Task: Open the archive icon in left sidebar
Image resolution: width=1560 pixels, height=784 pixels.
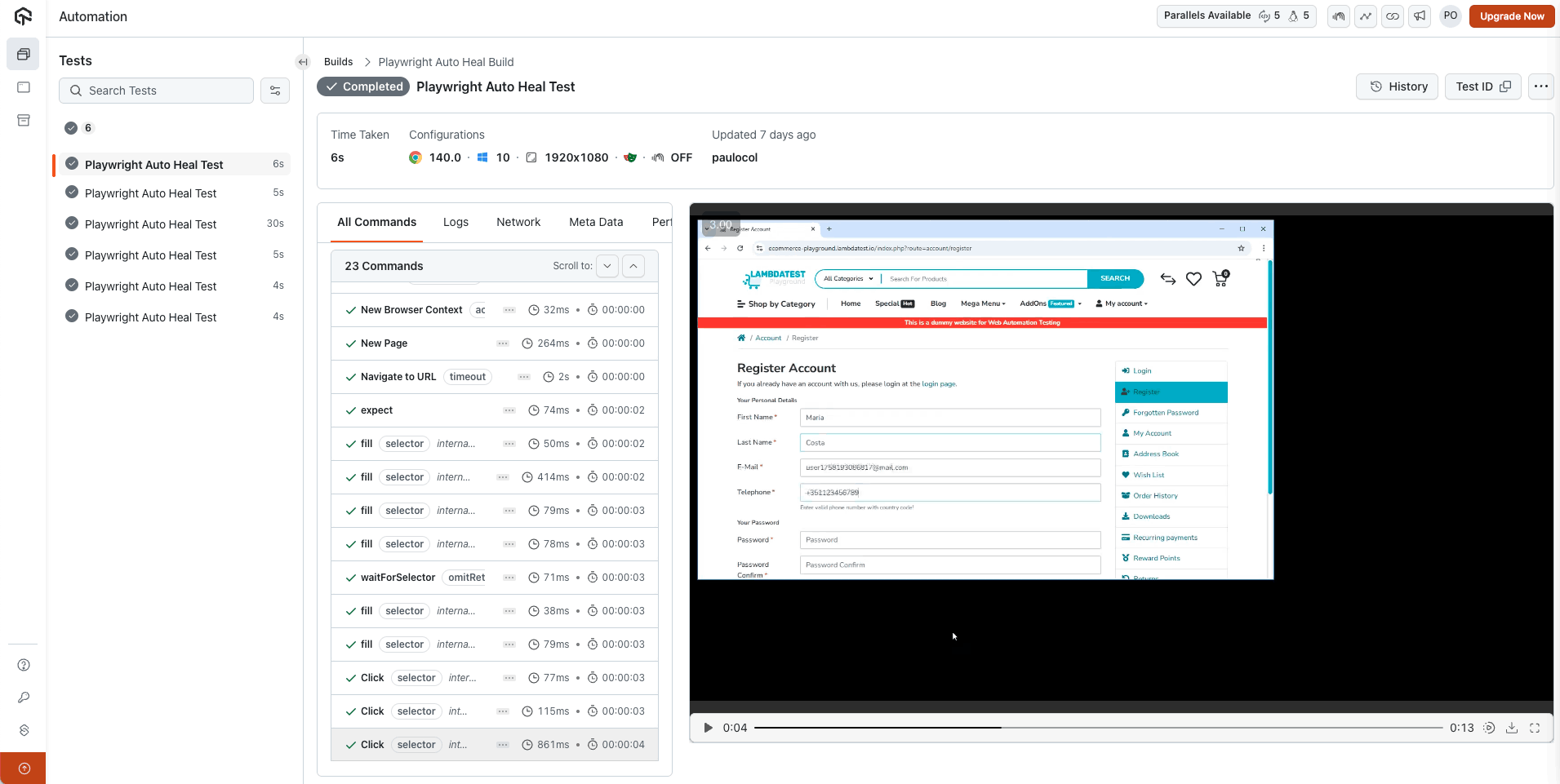Action: [24, 119]
